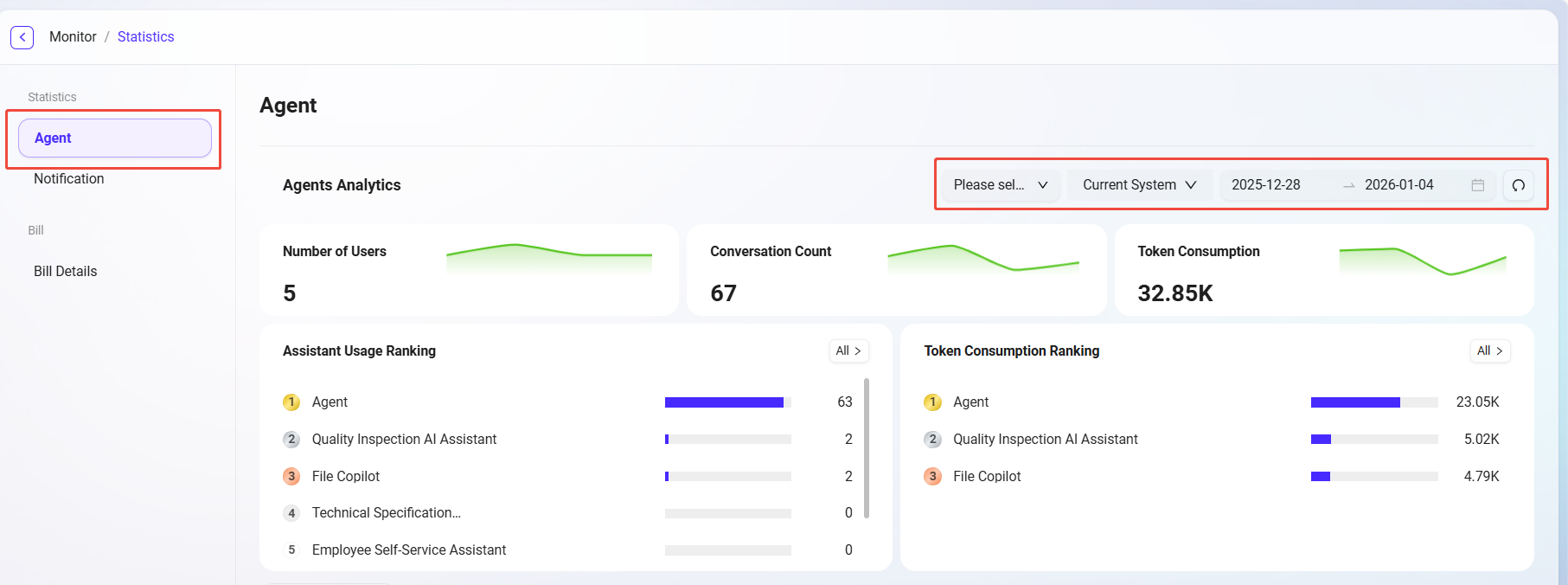Go to Bill Details in sidebar
Screen dimensions: 1568x585
66,272
